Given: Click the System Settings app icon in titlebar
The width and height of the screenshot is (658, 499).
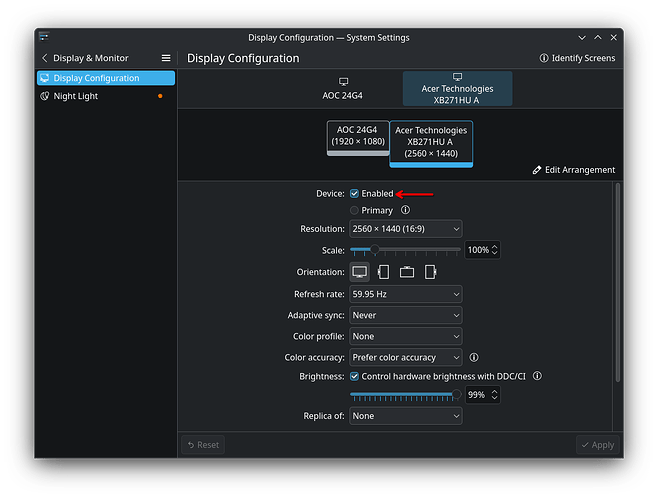Looking at the screenshot, I should pos(44,37).
